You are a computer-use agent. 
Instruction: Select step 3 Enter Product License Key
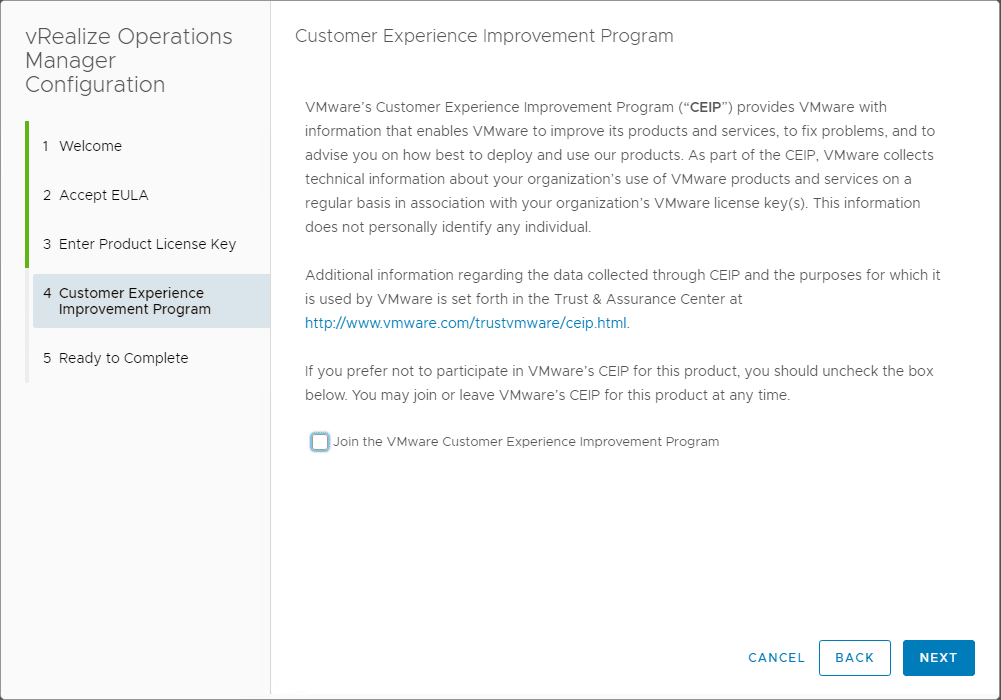click(147, 244)
